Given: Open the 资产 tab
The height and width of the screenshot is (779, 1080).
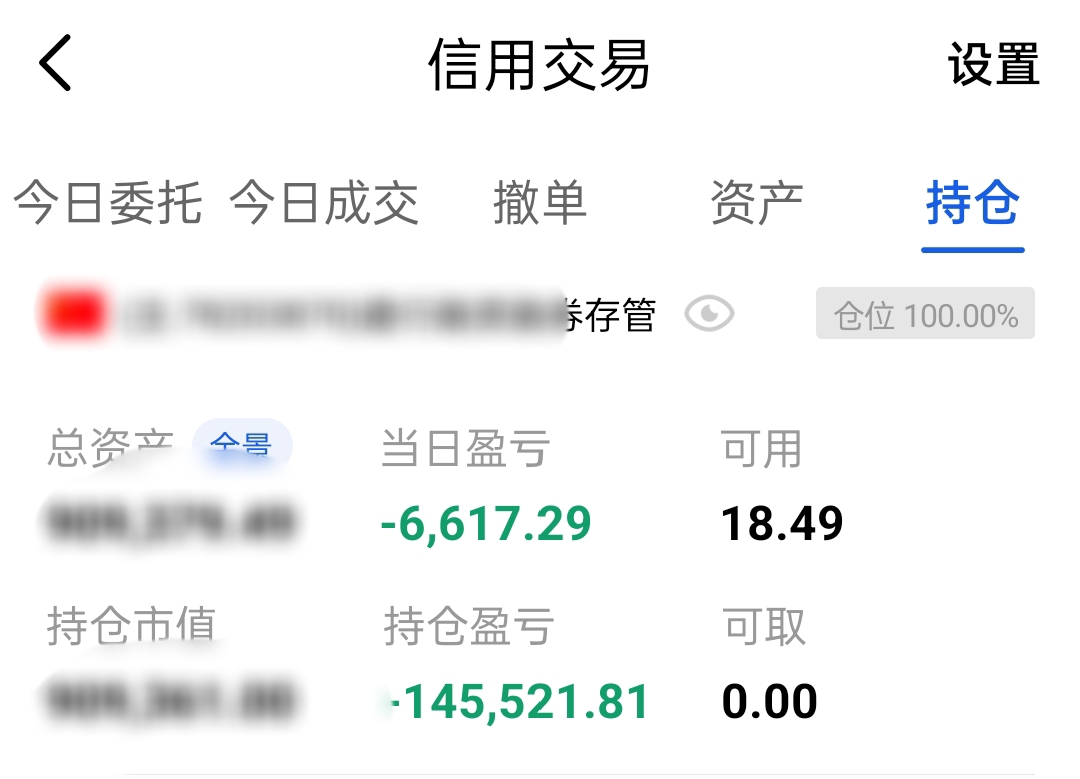Looking at the screenshot, I should coord(756,202).
